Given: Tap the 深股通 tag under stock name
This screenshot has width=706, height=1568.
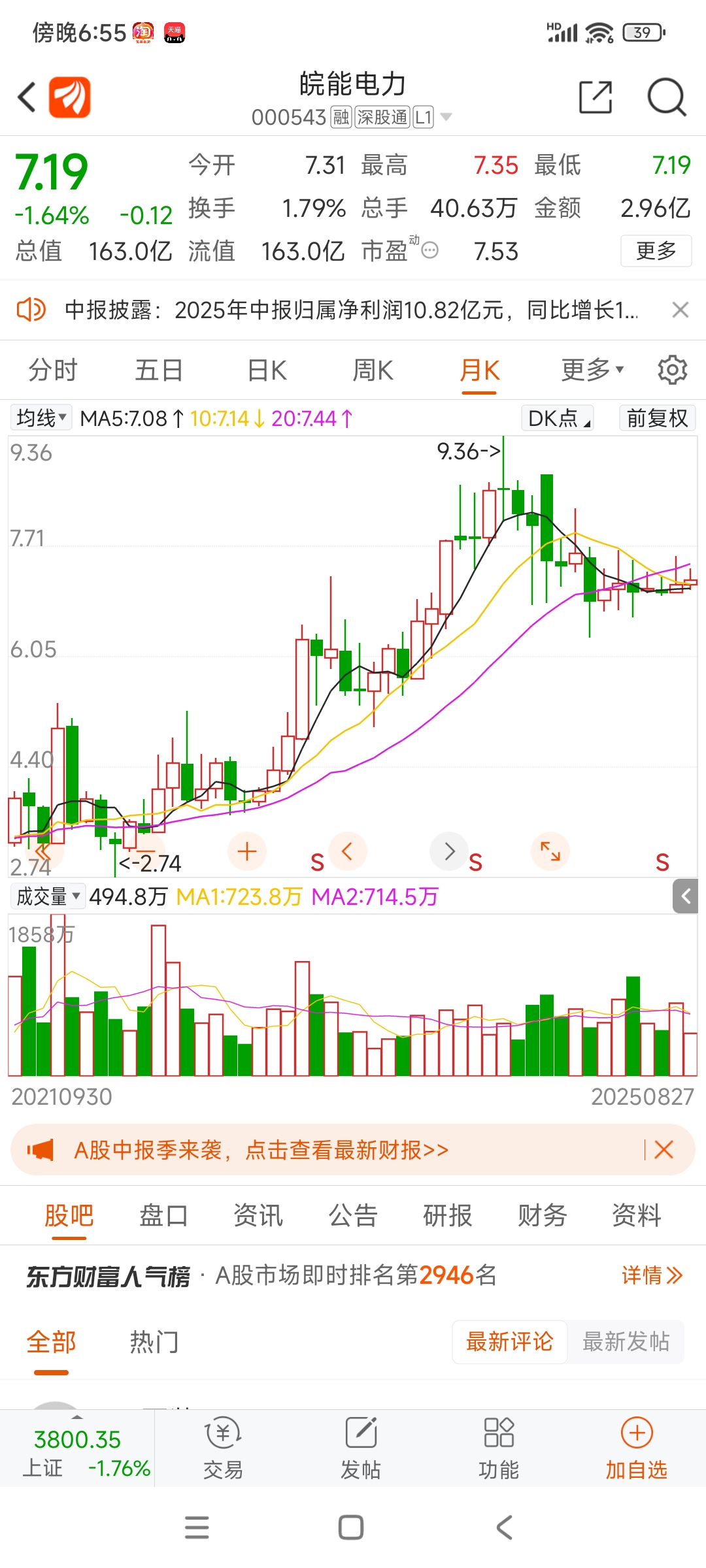Looking at the screenshot, I should [x=382, y=118].
